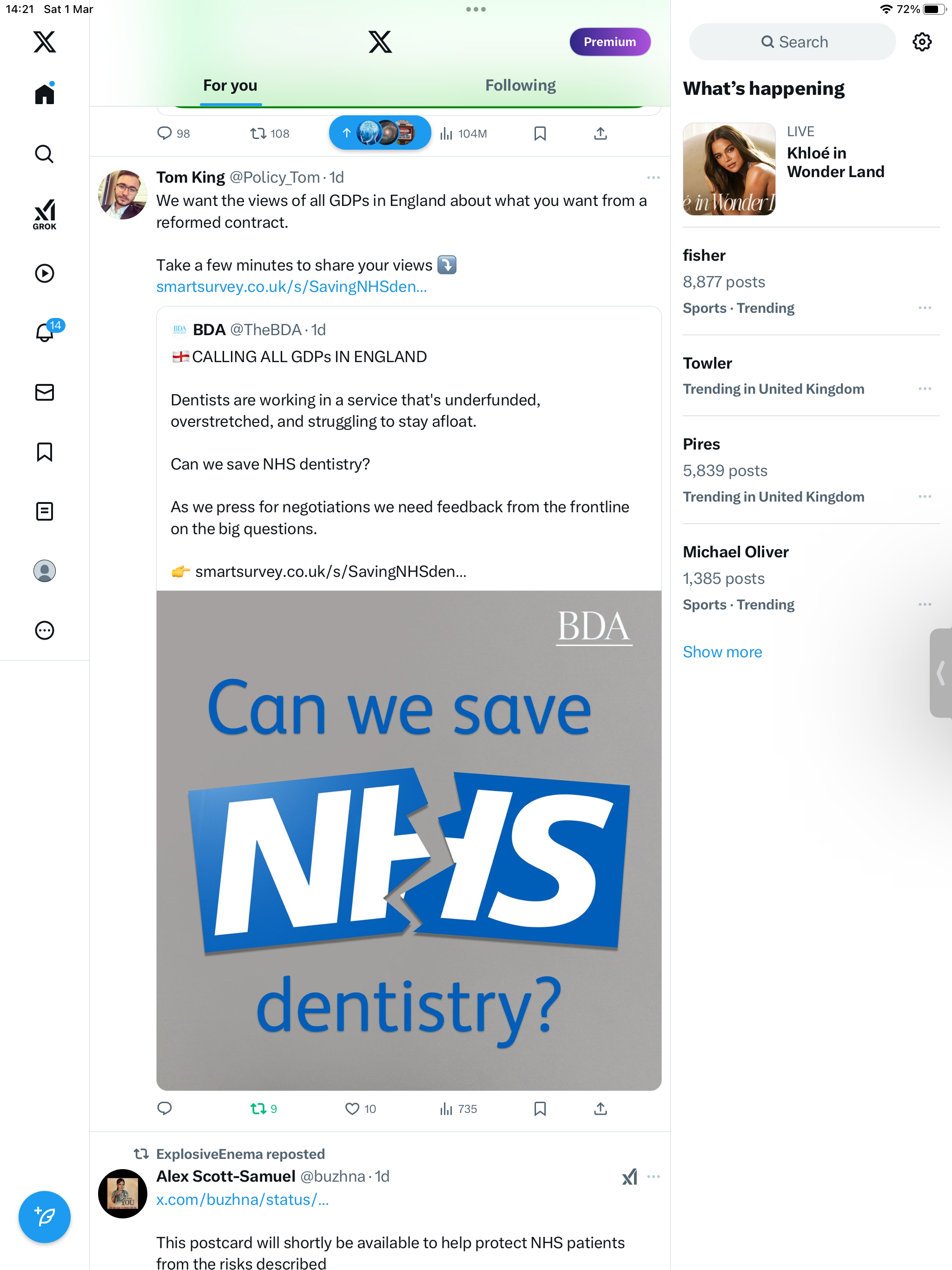This screenshot has height=1270, width=952.
Task: Open more options for Michael Oliver trend
Action: [x=925, y=605]
